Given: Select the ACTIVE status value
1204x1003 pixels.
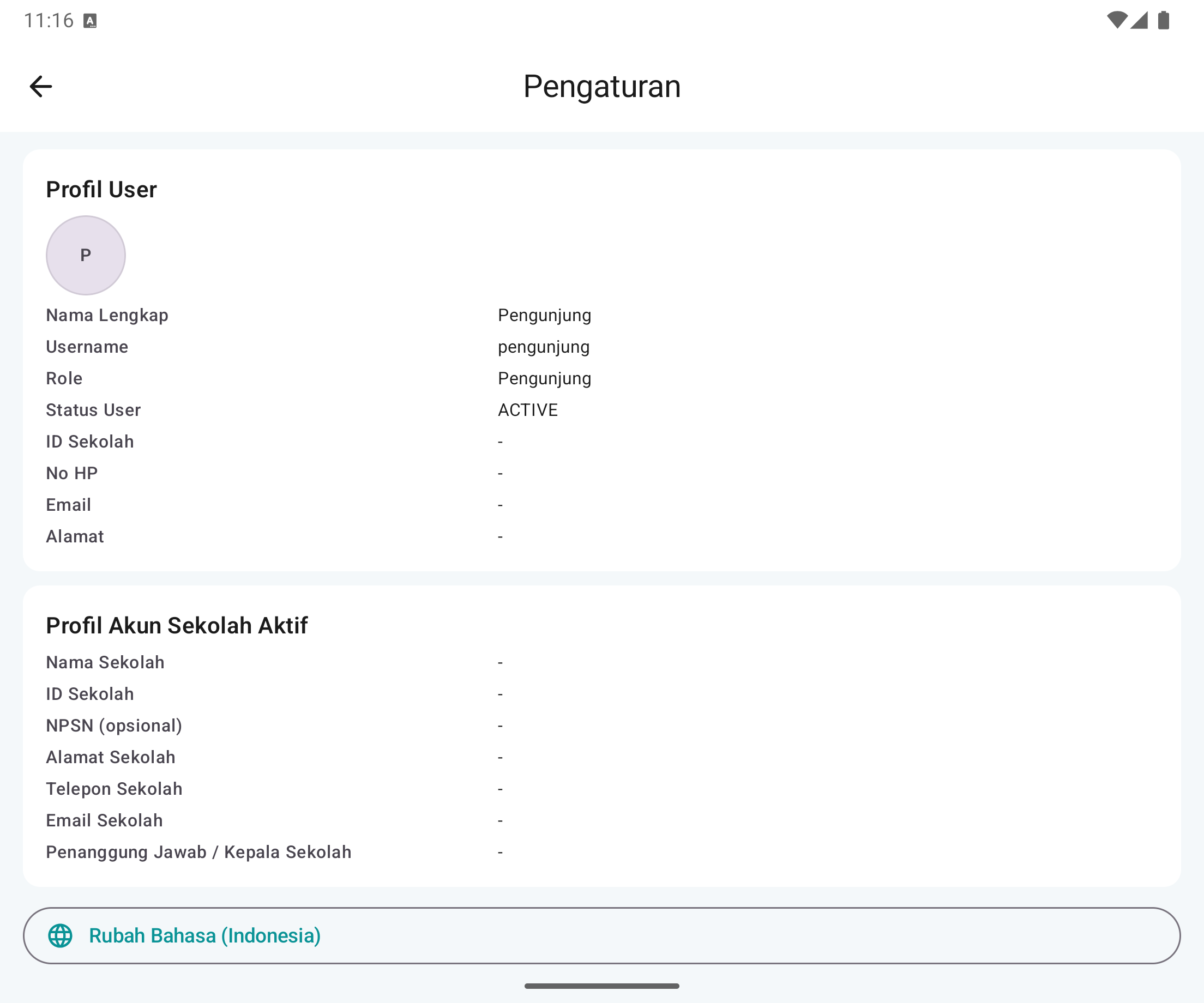Looking at the screenshot, I should (528, 410).
